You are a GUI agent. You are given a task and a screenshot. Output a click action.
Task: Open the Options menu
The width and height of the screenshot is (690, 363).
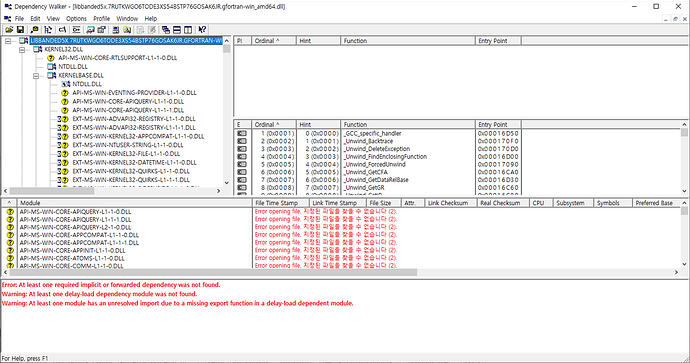(76, 18)
